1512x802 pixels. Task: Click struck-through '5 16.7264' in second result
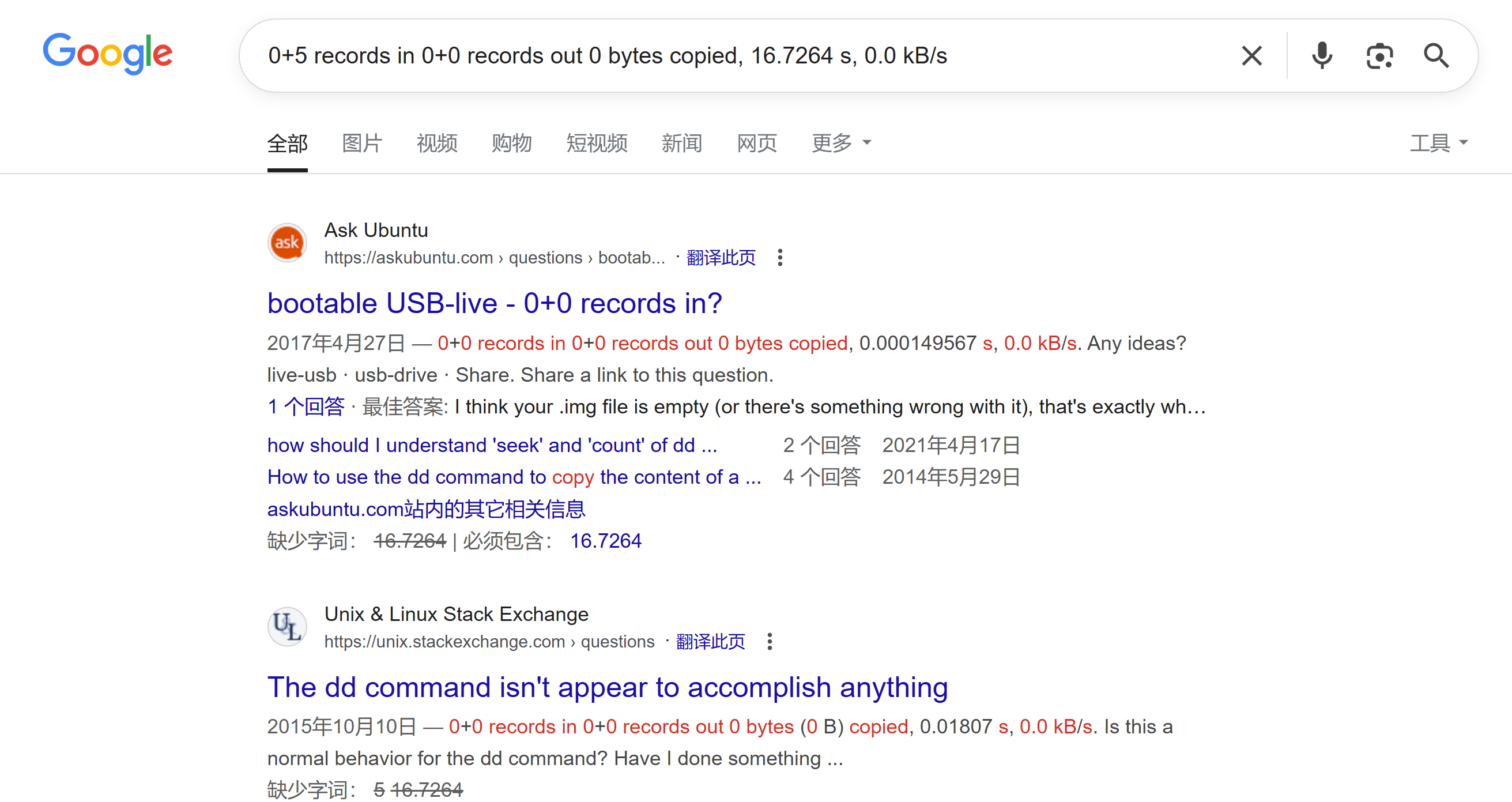coord(418,790)
